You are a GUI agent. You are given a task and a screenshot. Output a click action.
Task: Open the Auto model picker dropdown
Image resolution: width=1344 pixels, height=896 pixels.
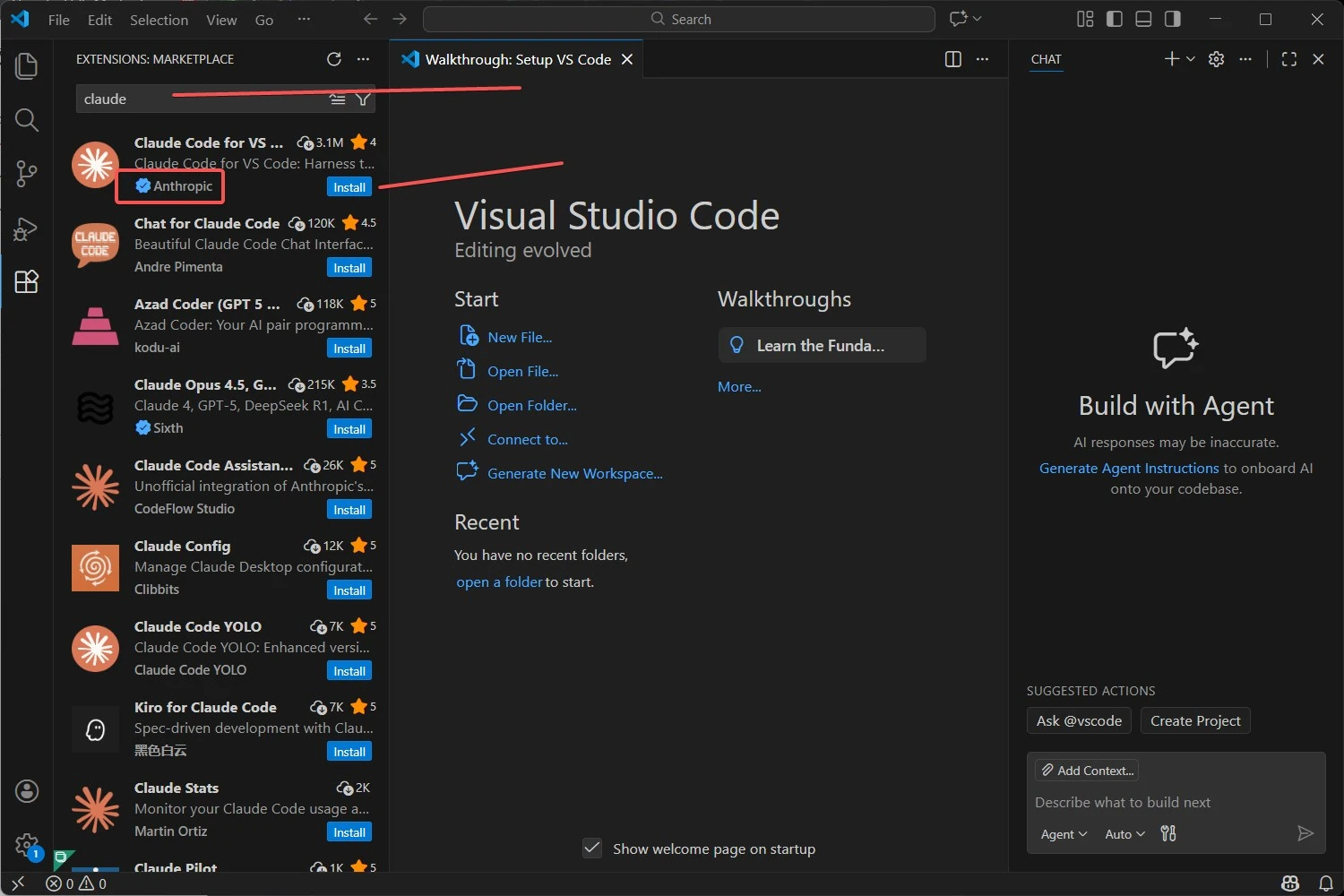click(1124, 834)
